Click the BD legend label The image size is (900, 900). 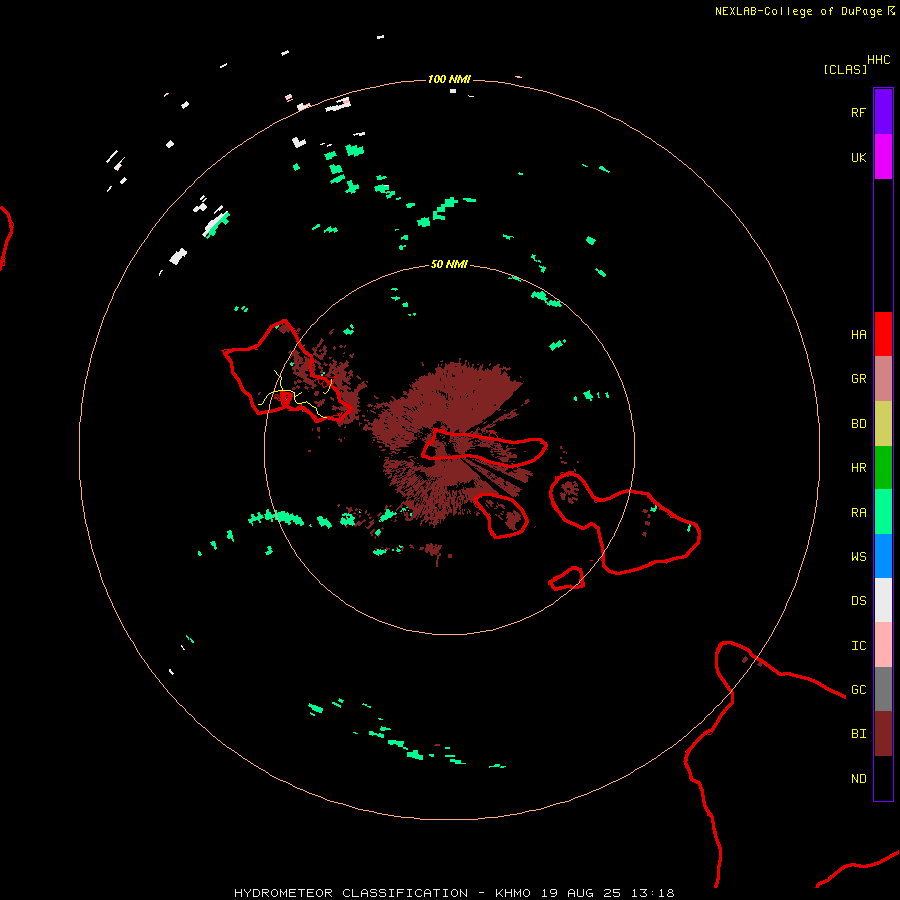859,424
